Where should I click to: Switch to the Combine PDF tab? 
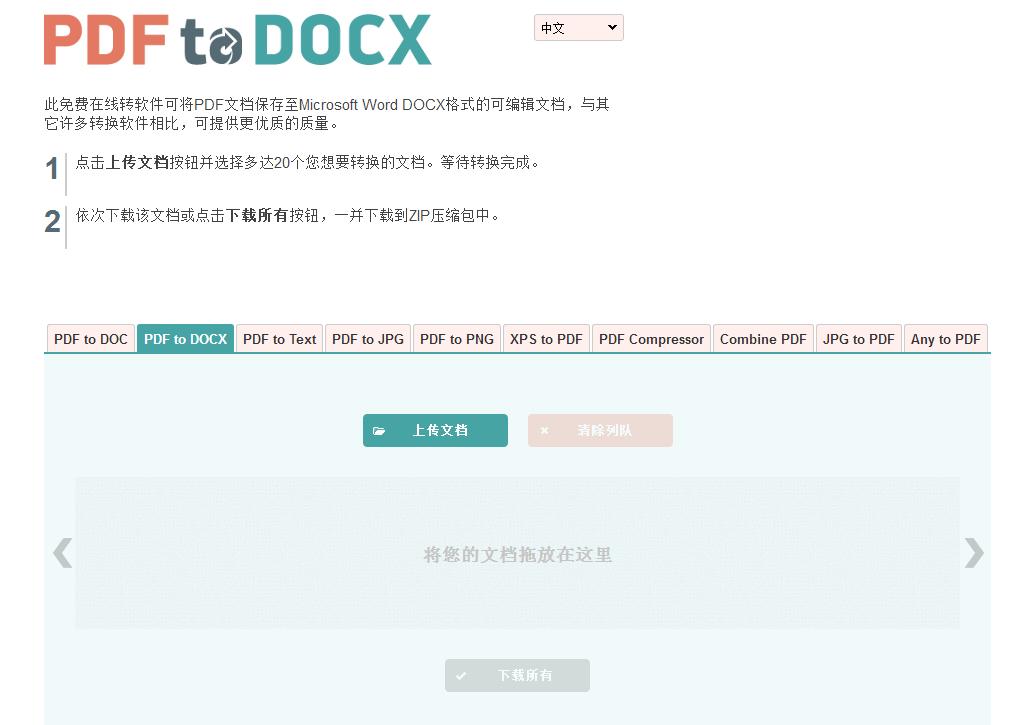click(x=762, y=339)
